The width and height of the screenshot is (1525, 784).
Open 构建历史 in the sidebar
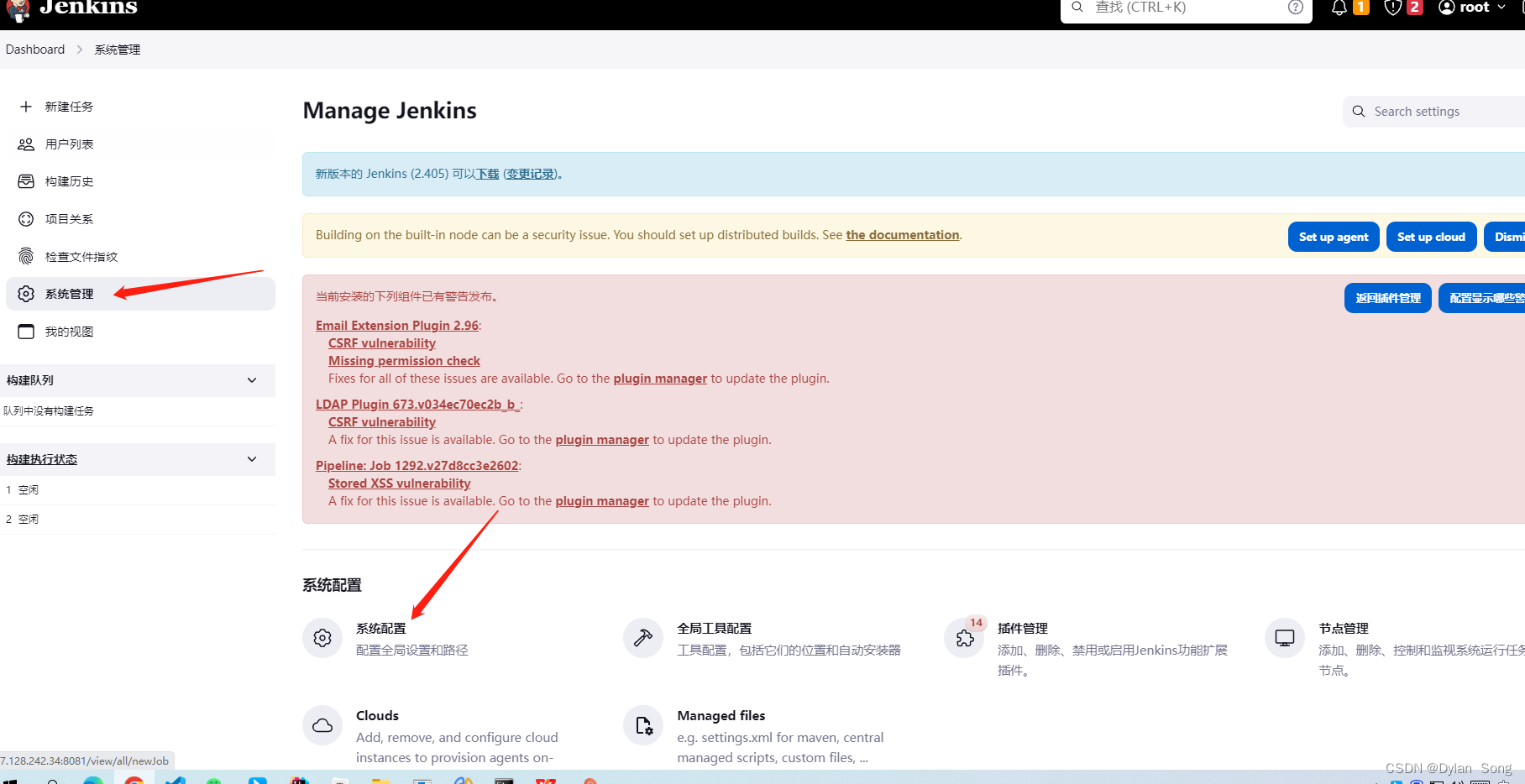point(70,181)
